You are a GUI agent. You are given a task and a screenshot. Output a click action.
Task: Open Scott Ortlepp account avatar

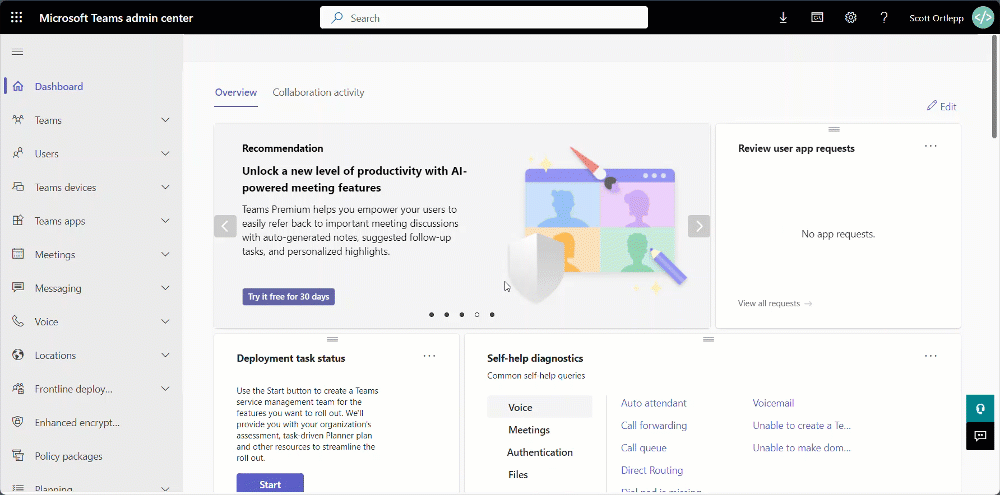coord(982,17)
